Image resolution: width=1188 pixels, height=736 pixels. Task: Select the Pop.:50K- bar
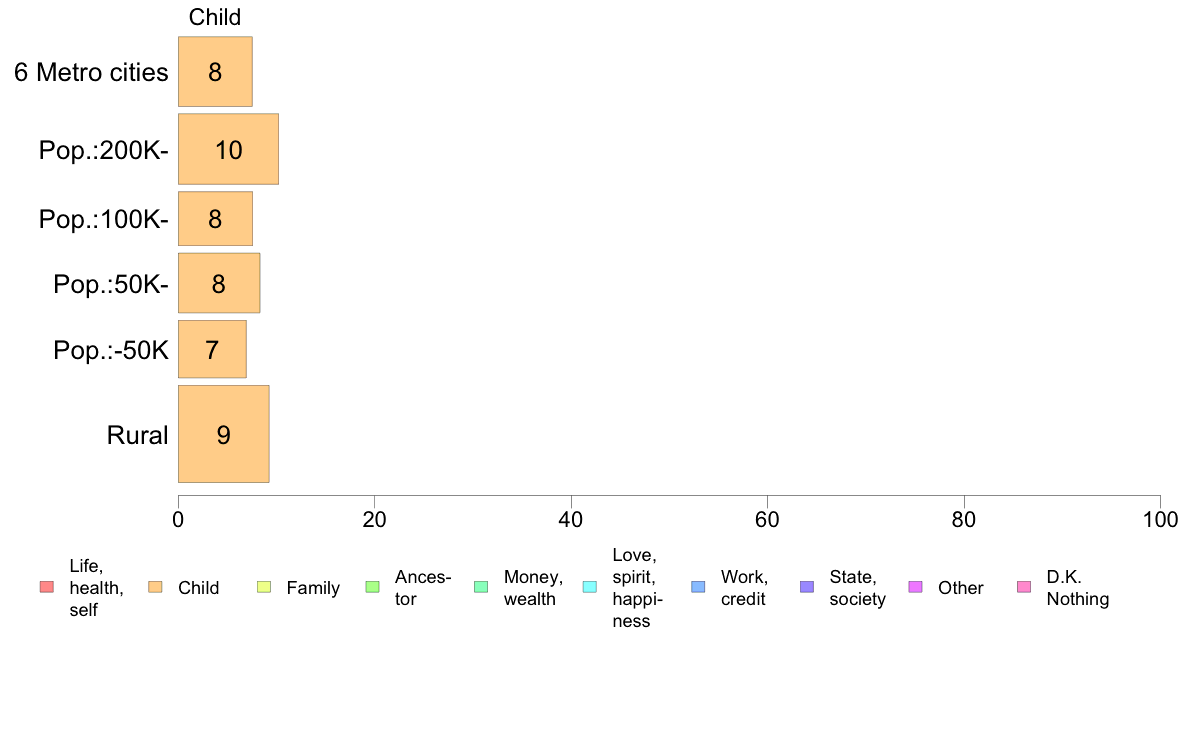click(x=219, y=283)
